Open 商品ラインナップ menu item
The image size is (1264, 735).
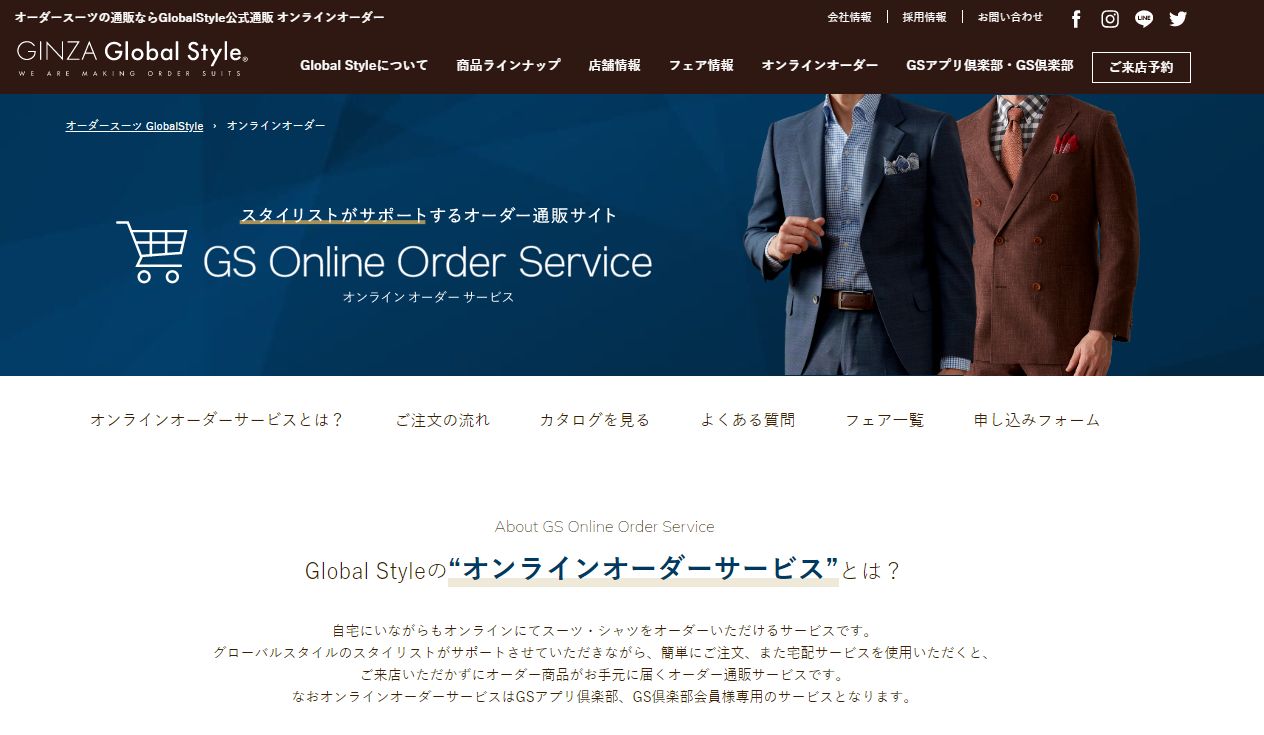click(508, 65)
